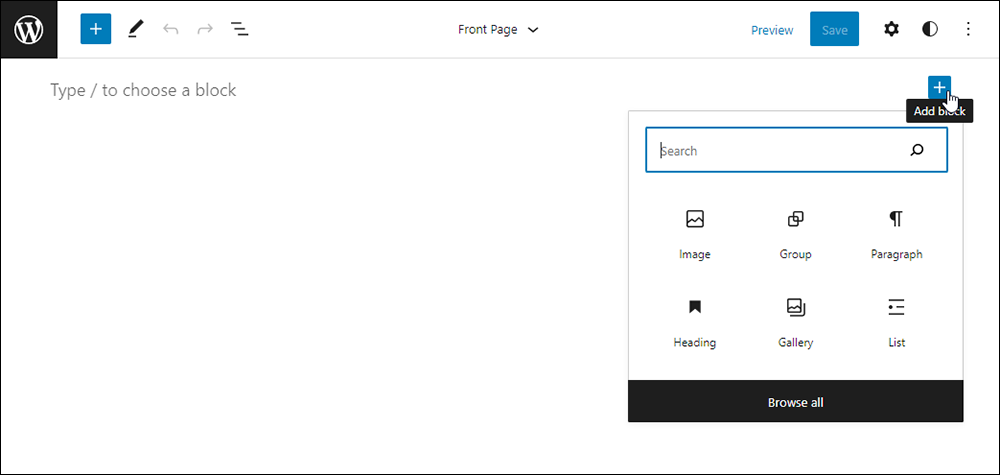This screenshot has height=475, width=1000.
Task: Add a Heading block
Action: [695, 323]
